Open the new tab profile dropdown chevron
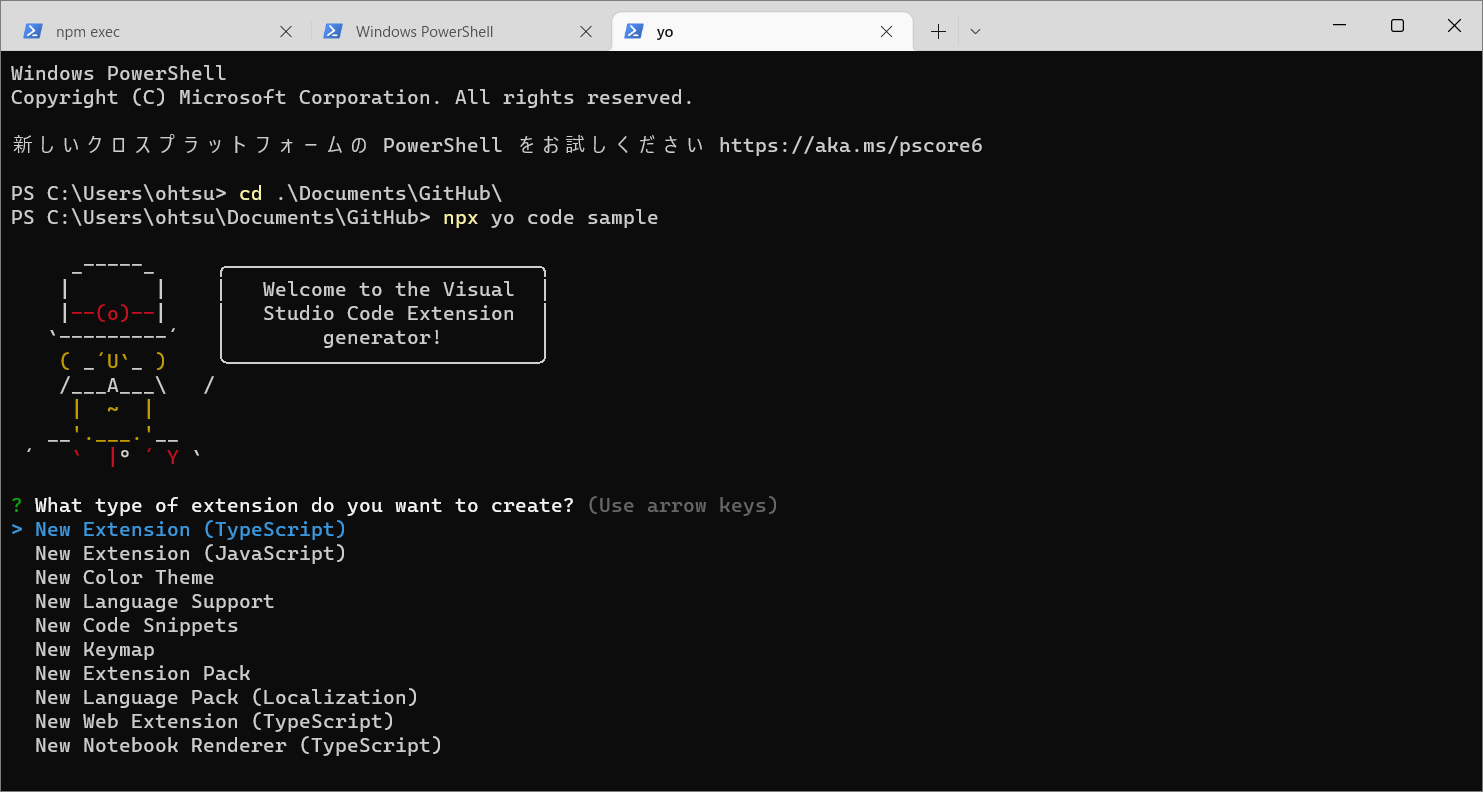The width and height of the screenshot is (1483, 792). pyautogui.click(x=975, y=31)
